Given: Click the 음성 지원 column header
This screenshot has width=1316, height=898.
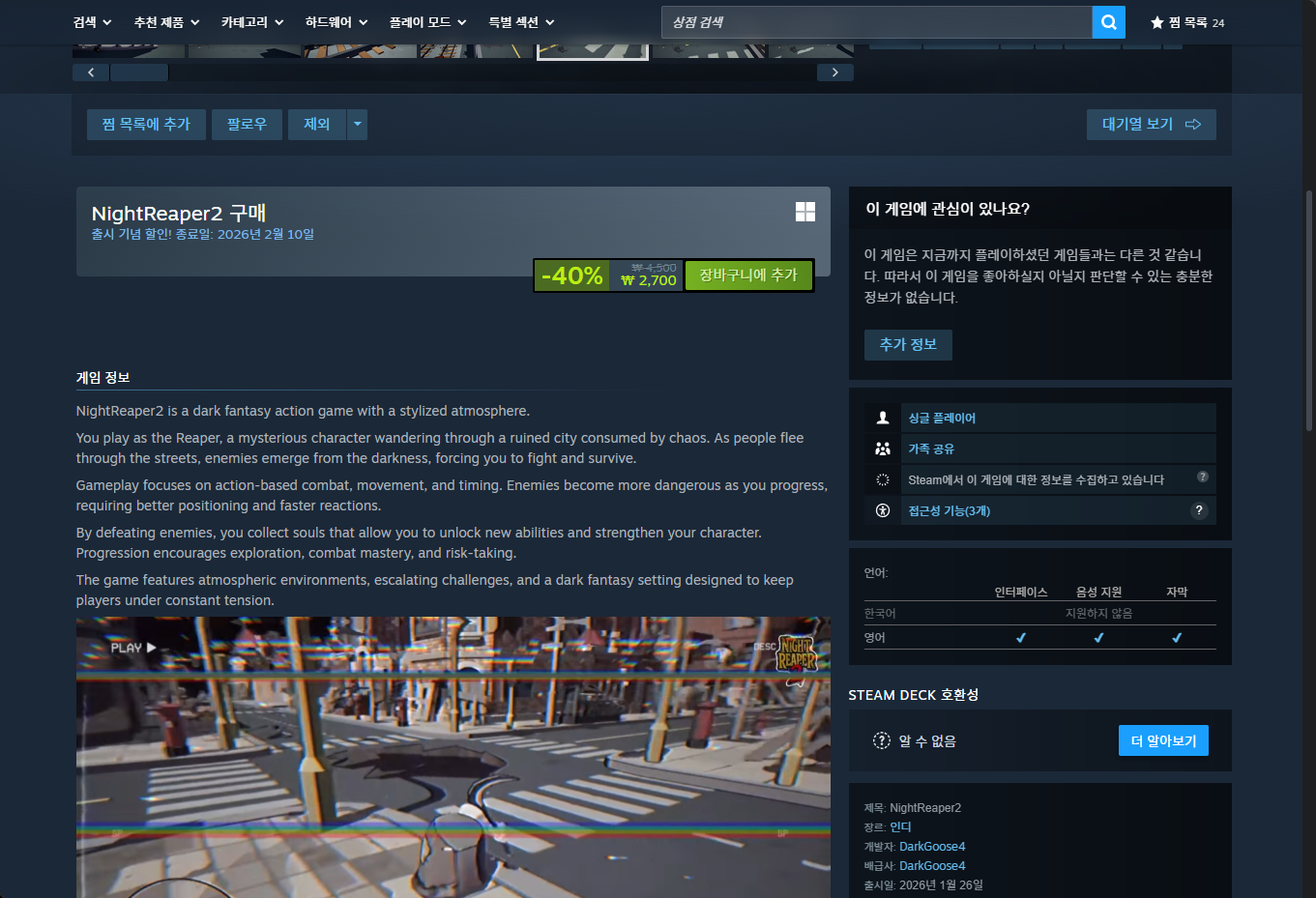Looking at the screenshot, I should (1098, 592).
